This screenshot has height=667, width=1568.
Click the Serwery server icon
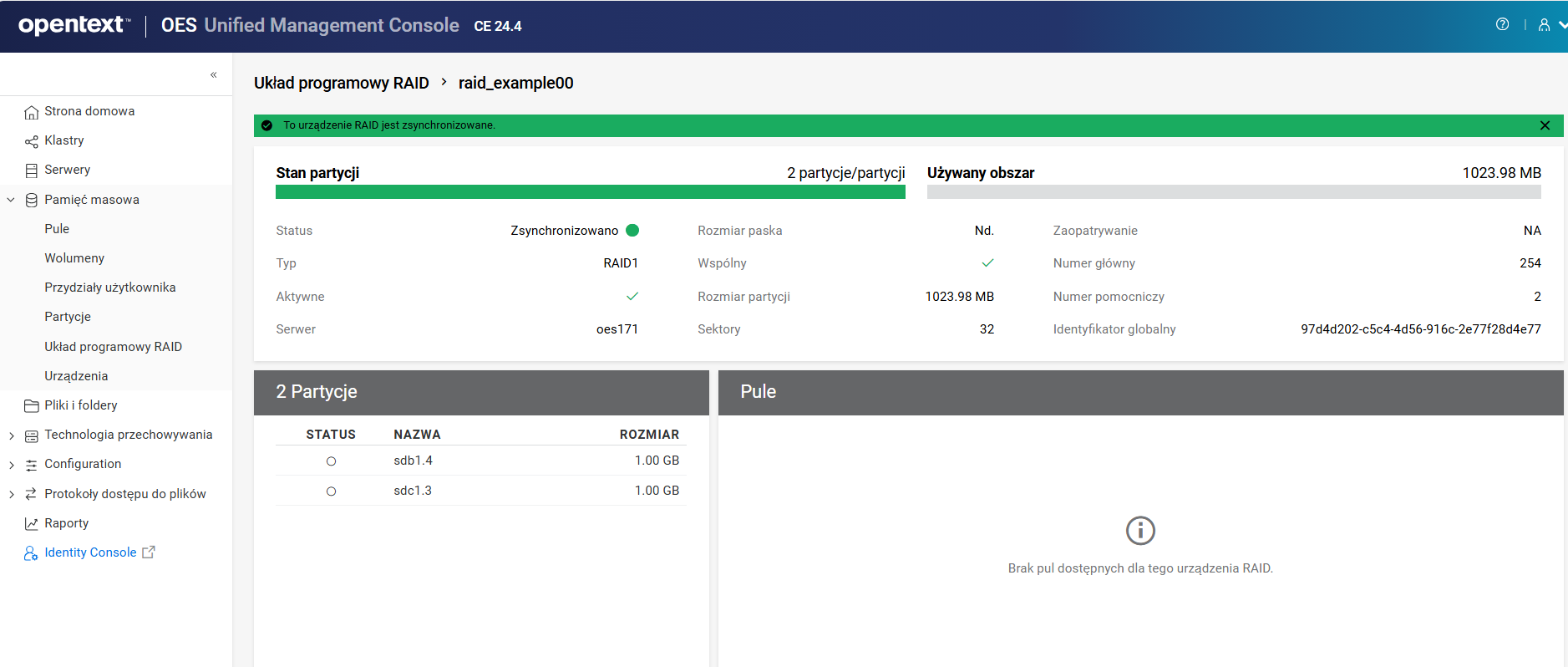pyautogui.click(x=31, y=171)
